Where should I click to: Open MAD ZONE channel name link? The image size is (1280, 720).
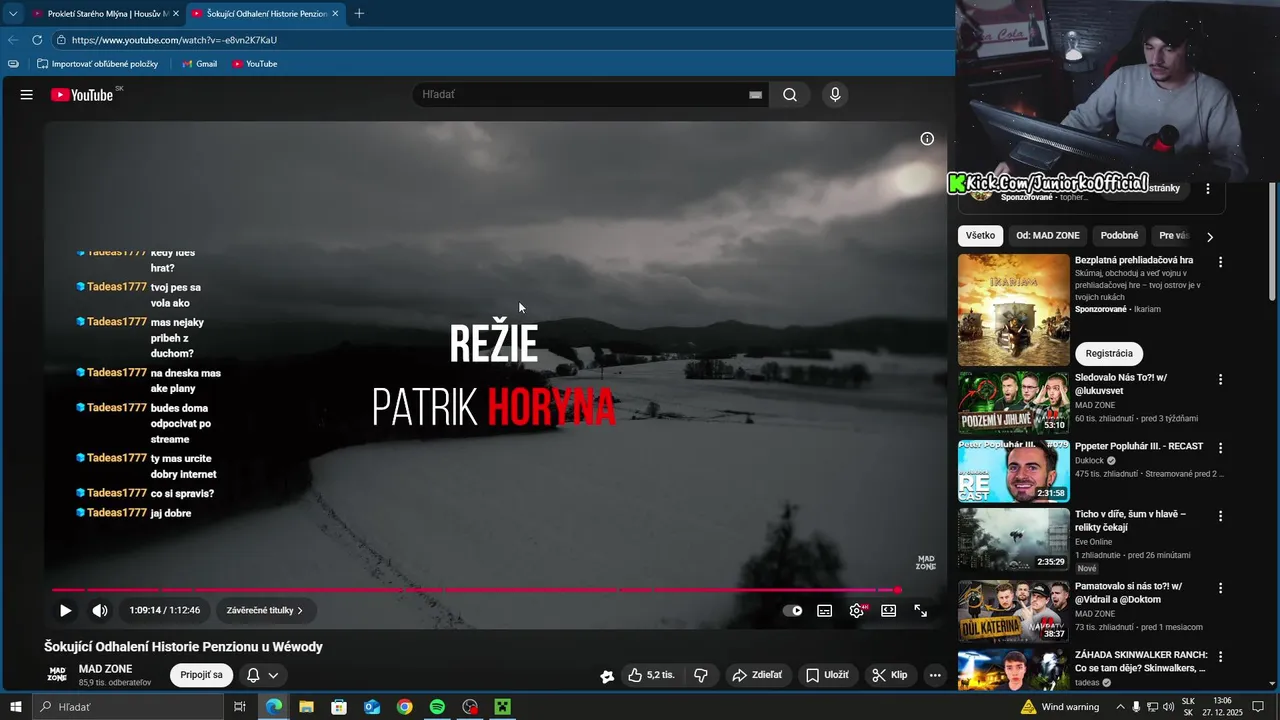tap(106, 669)
